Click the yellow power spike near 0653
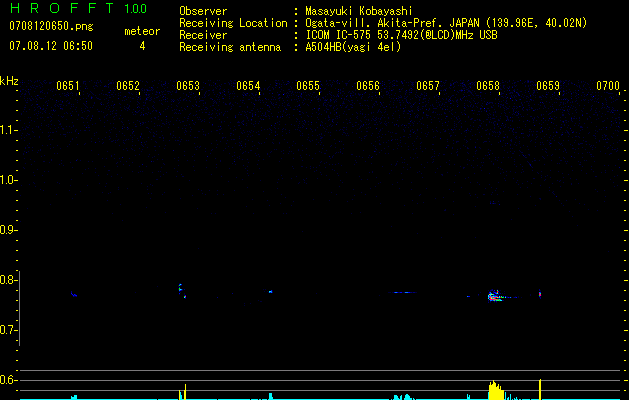Image resolution: width=629 pixels, height=400 pixels. point(185,392)
